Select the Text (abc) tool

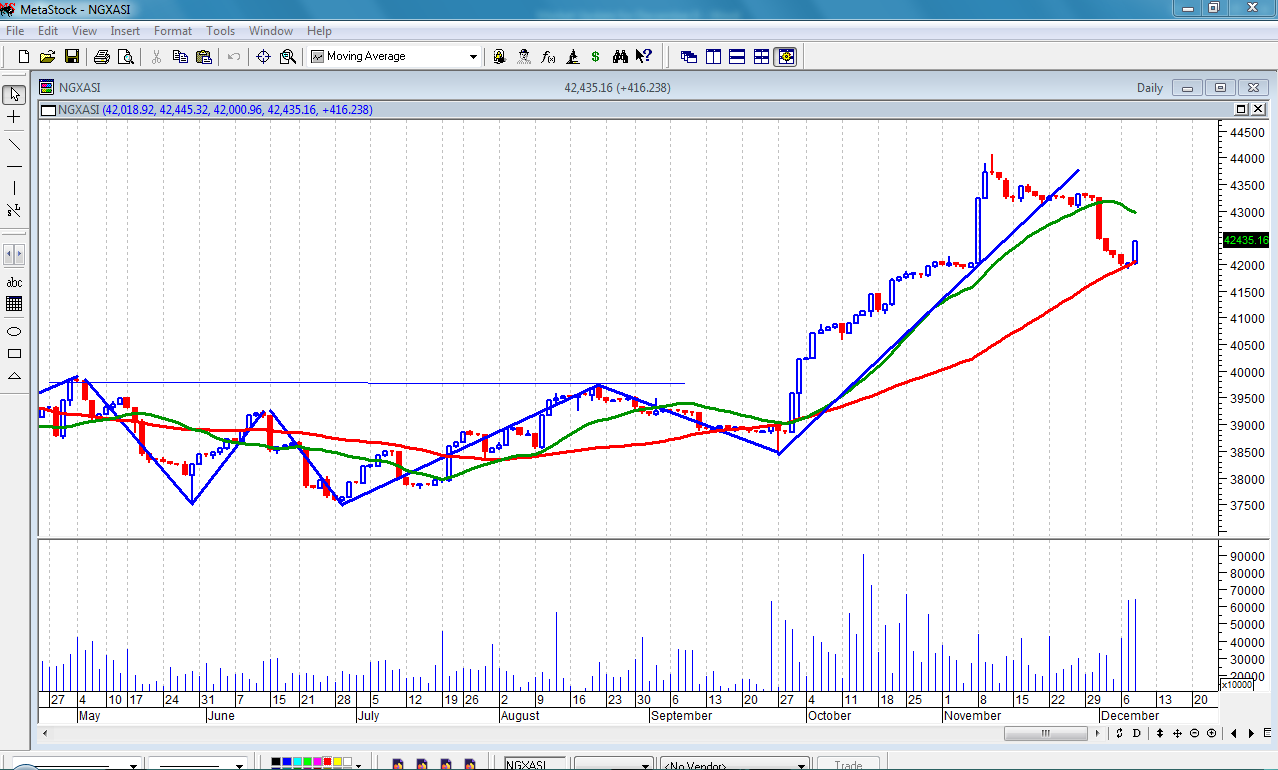coord(14,282)
